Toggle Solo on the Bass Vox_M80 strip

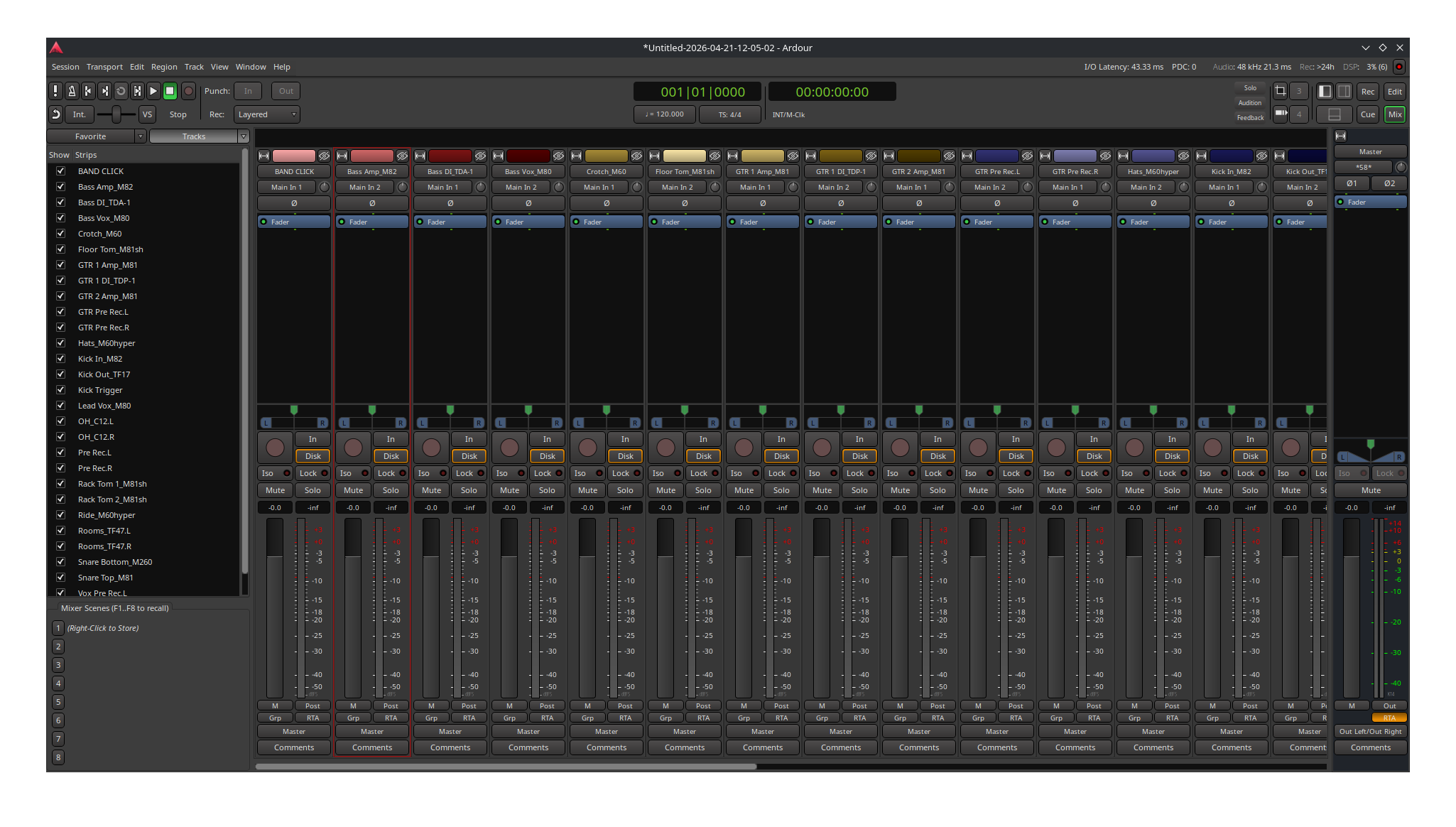547,490
